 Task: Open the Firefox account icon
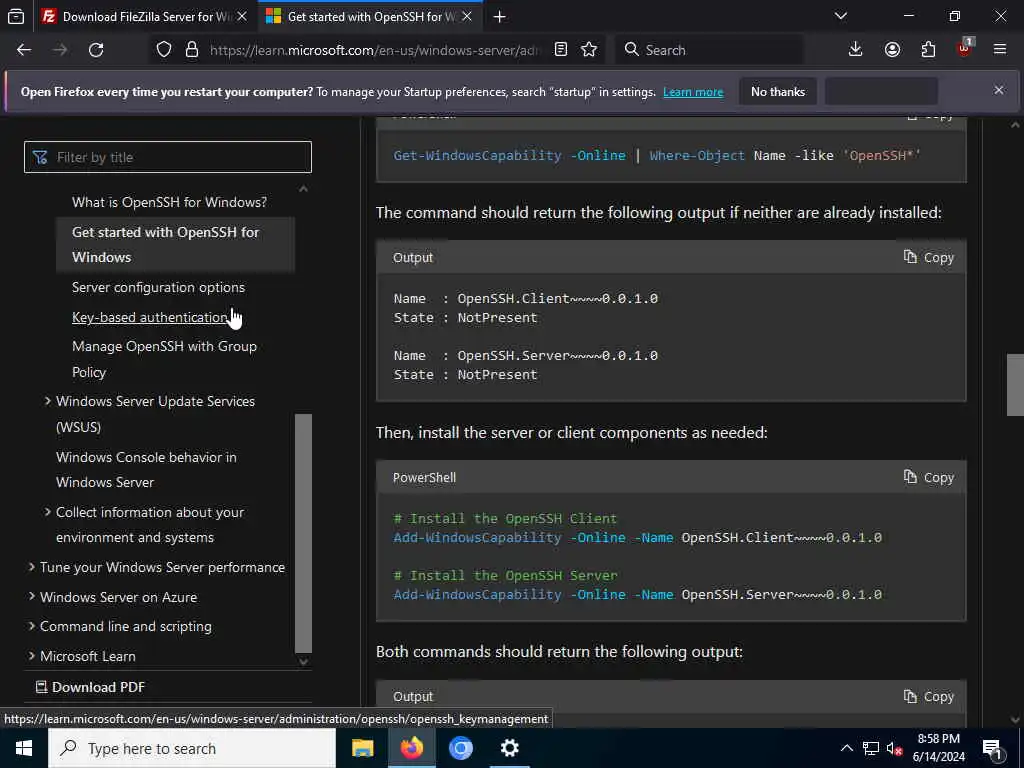(x=892, y=50)
